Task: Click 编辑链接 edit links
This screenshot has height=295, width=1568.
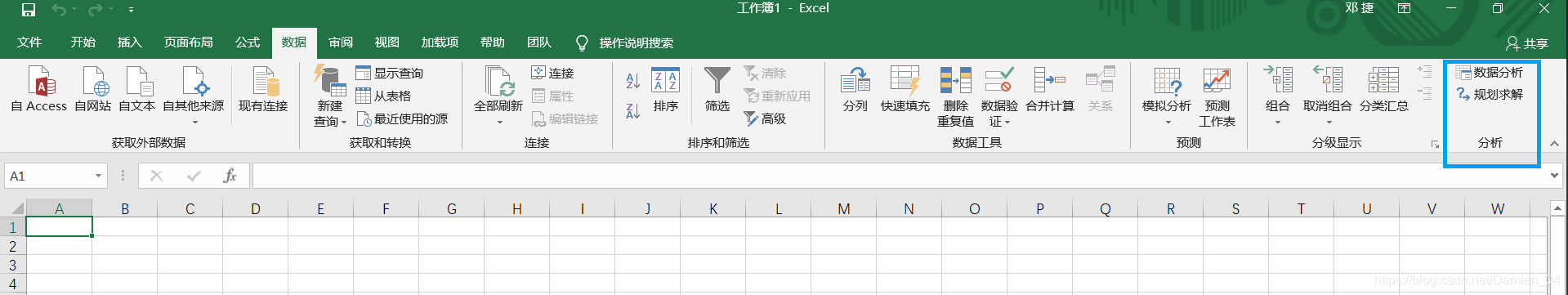Action: point(565,119)
